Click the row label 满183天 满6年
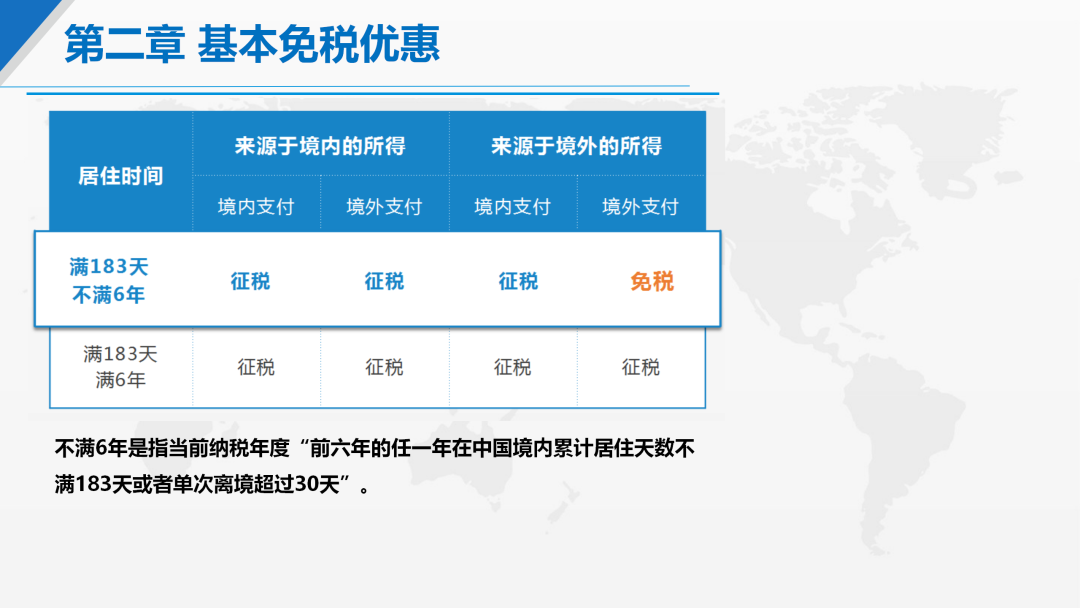This screenshot has height=608, width=1080. tap(121, 367)
